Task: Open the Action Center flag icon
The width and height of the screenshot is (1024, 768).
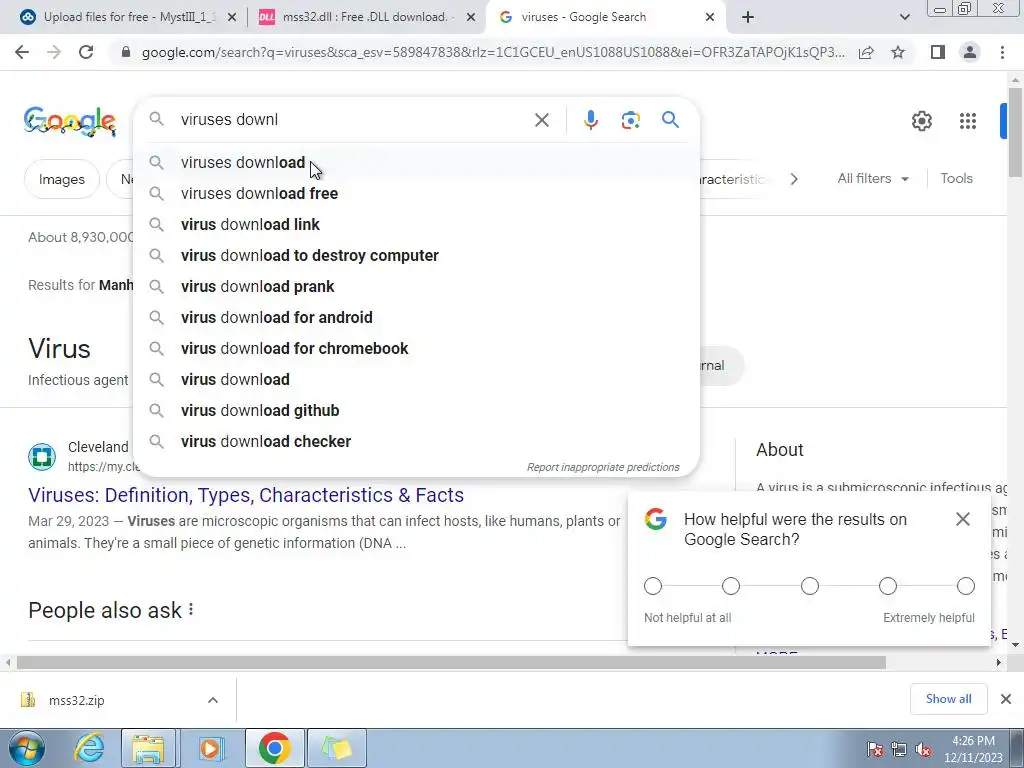Action: coord(875,750)
